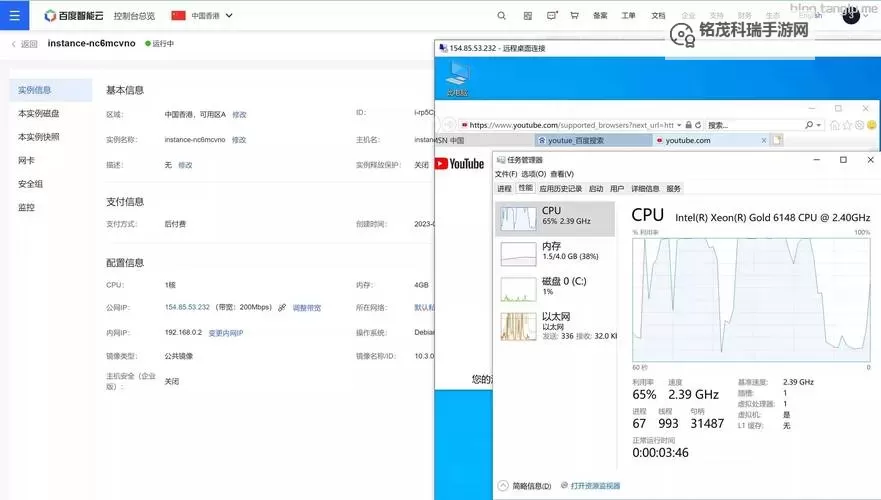Open the console search magnifier icon
881x500 pixels.
click(502, 16)
